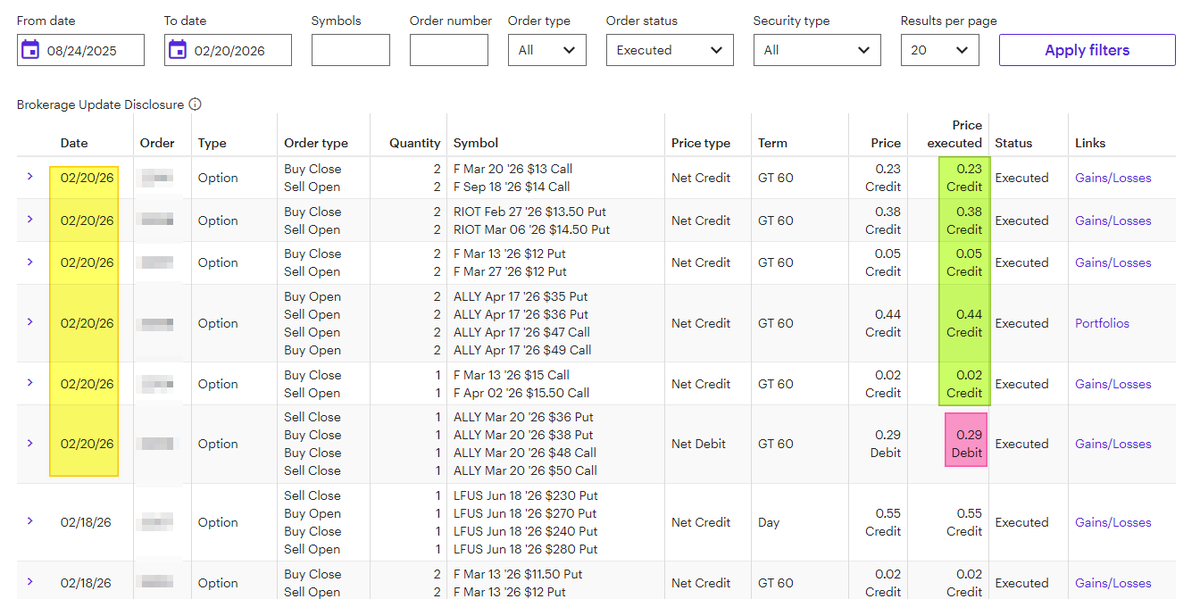This screenshot has width=1200, height=599.
Task: Select symbol LFUS Jun 18 '26 $230 Put
Action: (525, 495)
